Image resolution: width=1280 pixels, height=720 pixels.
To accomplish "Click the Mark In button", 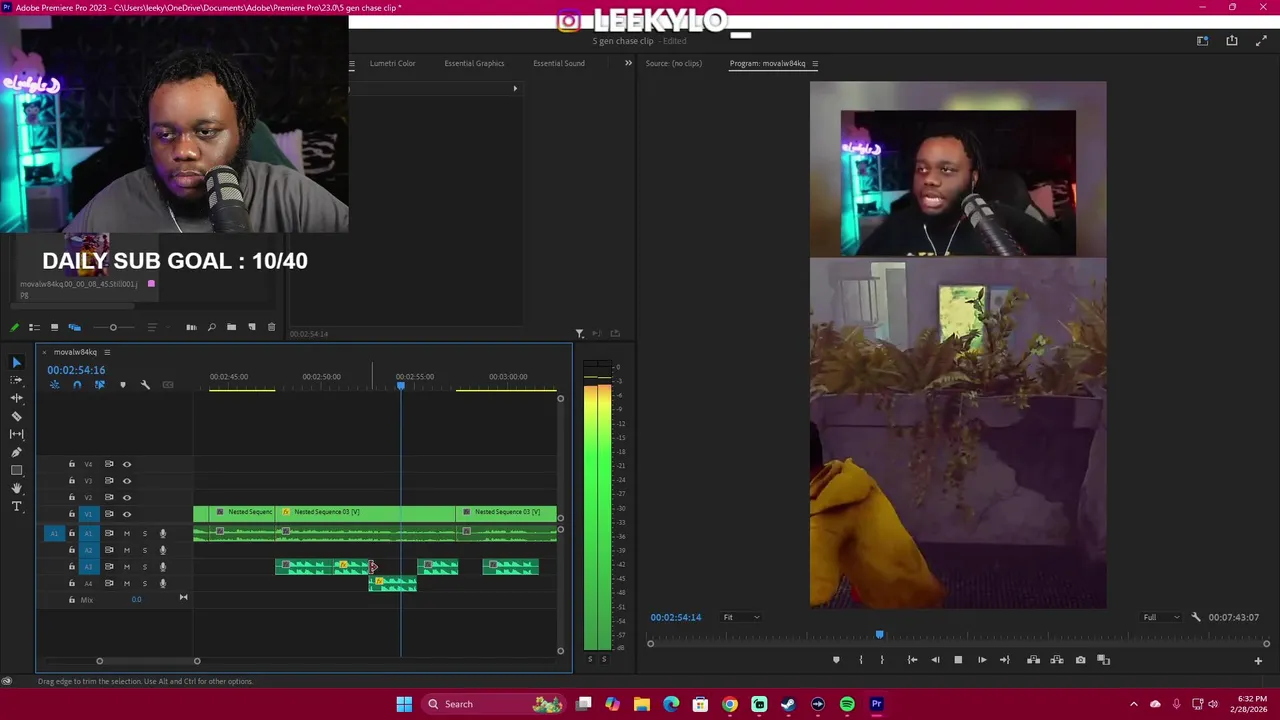I will 860,660.
